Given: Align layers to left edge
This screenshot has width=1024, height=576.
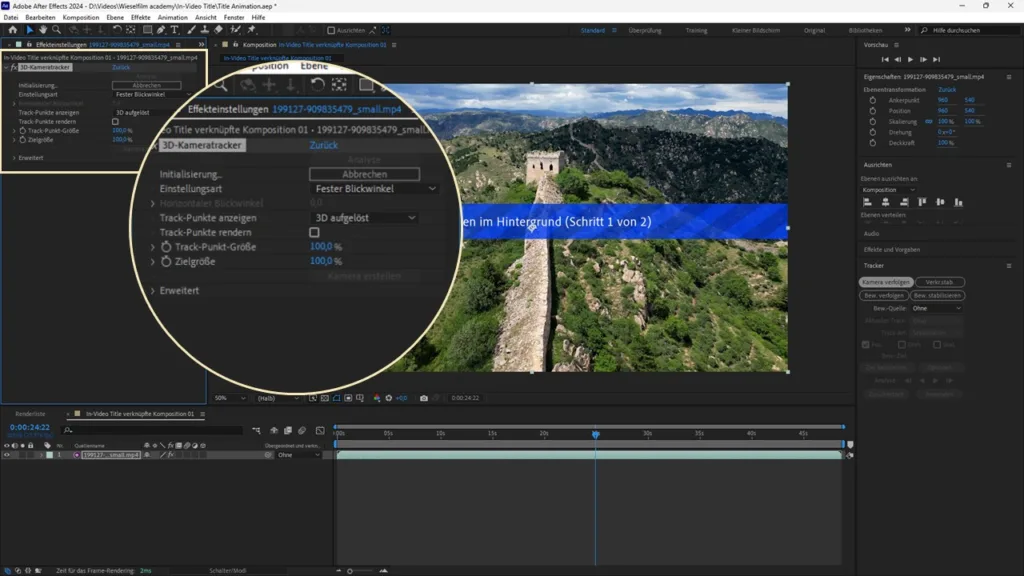Looking at the screenshot, I should [x=867, y=202].
